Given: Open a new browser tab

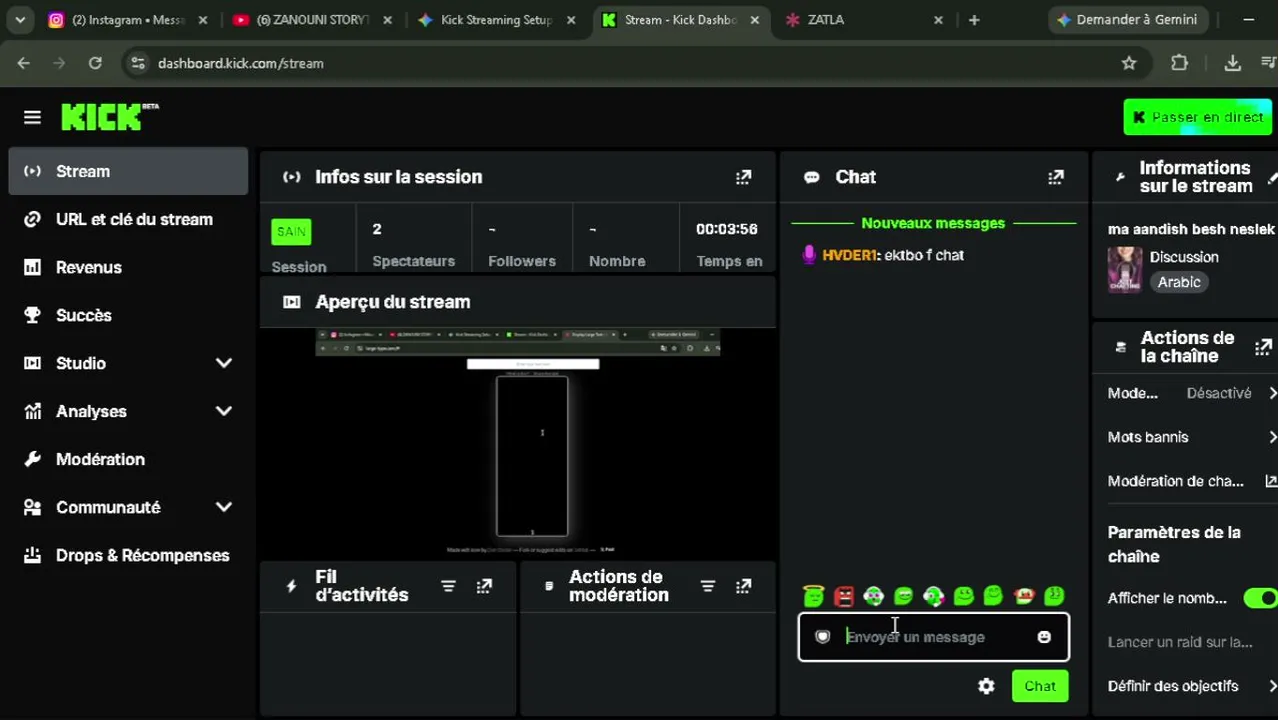Looking at the screenshot, I should (974, 20).
